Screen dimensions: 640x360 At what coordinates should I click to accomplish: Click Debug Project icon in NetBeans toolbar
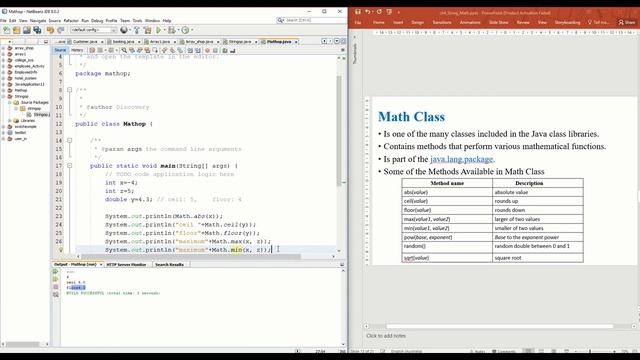(x=172, y=30)
